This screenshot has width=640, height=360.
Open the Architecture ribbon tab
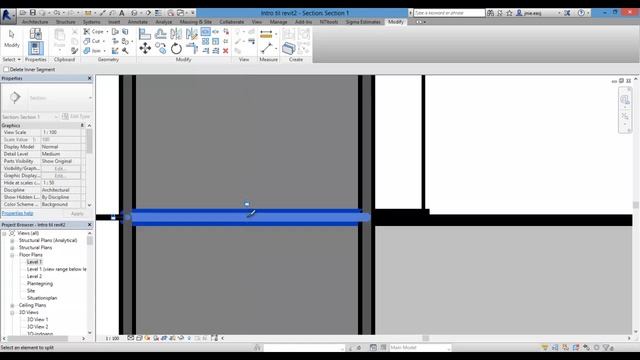point(35,22)
